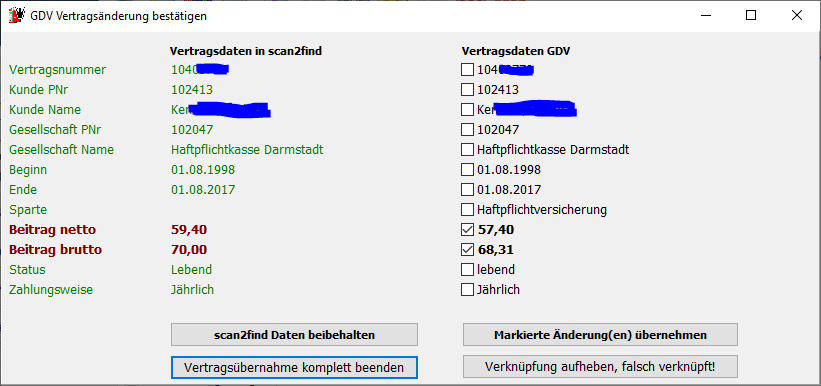This screenshot has height=386, width=821.
Task: Maximize the GDV dialog window
Action: 751,16
